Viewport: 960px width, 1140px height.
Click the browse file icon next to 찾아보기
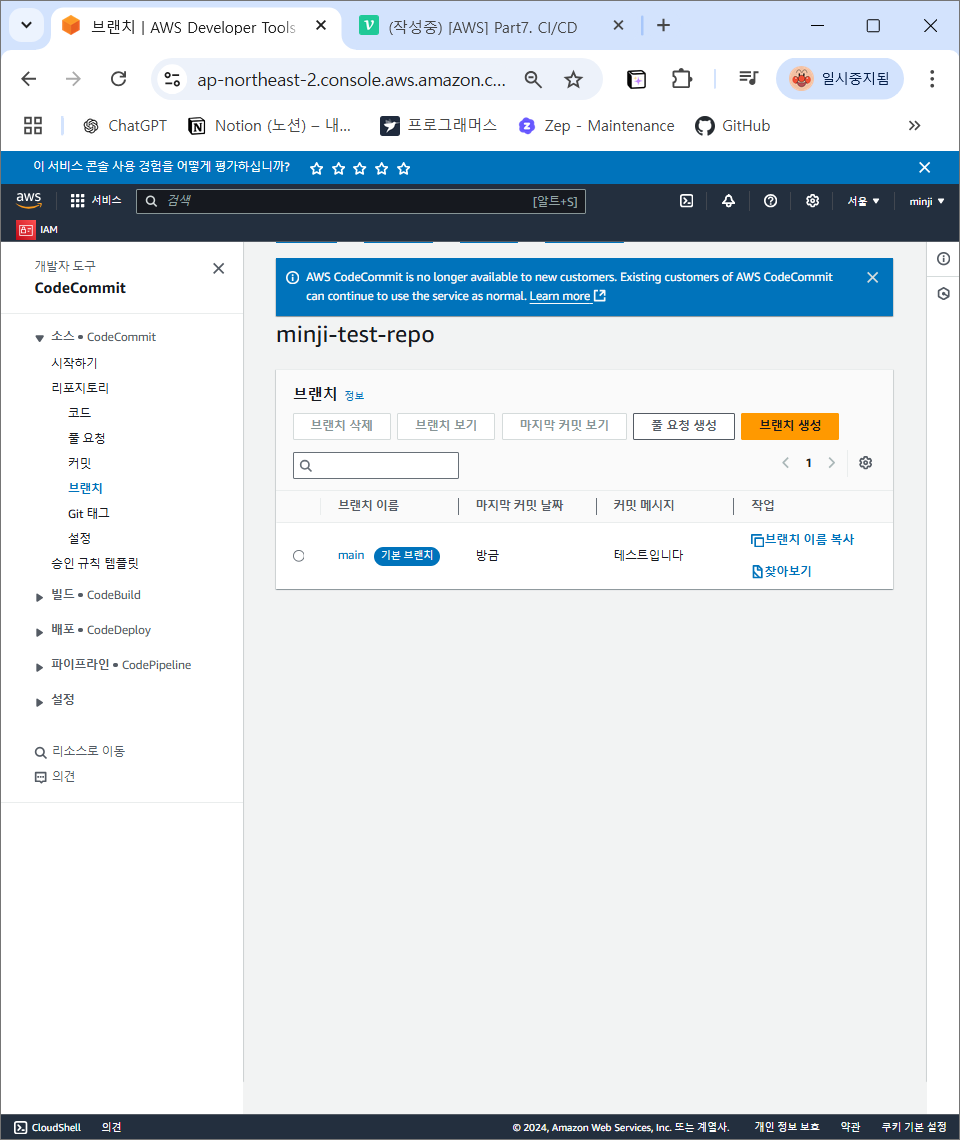pyautogui.click(x=757, y=572)
